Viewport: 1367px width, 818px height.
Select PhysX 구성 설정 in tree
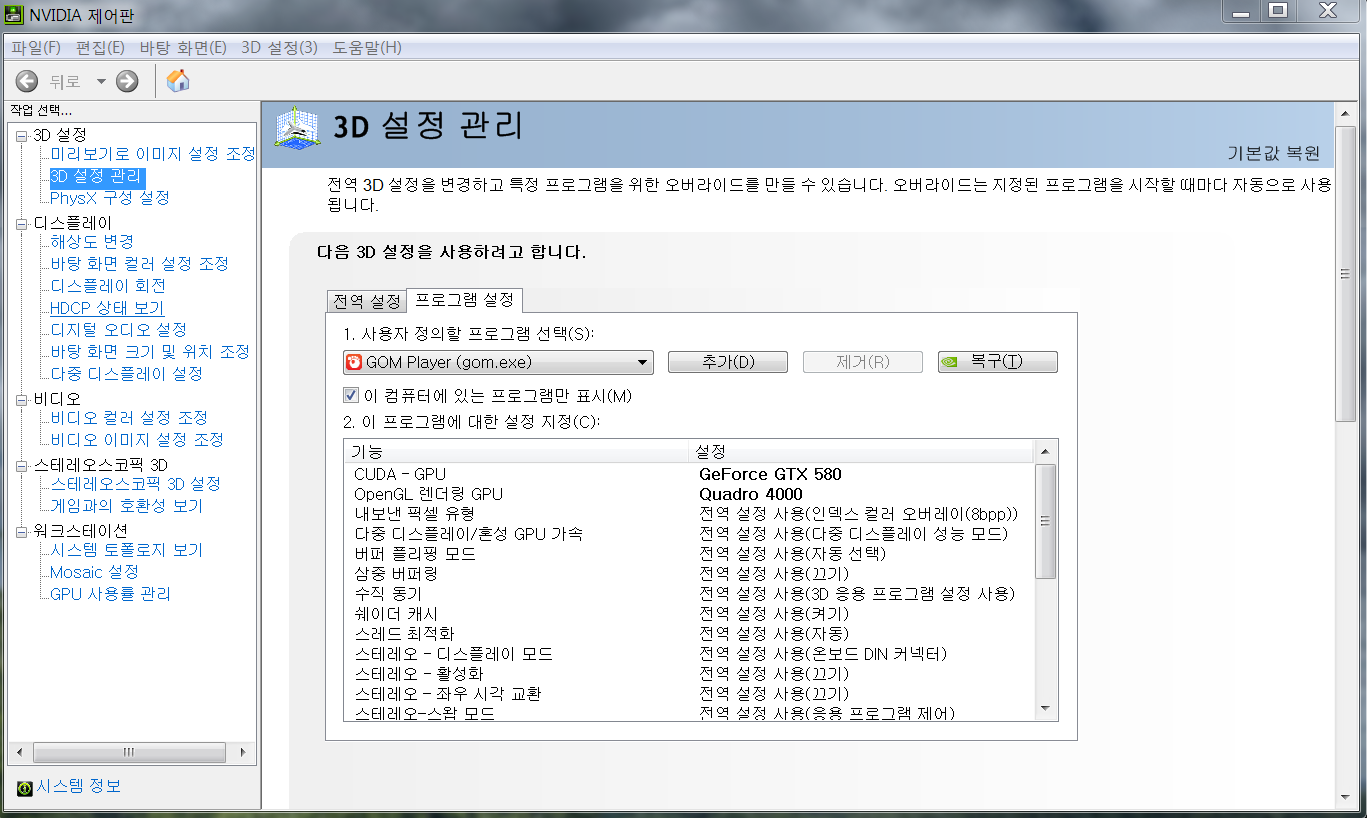tap(110, 198)
